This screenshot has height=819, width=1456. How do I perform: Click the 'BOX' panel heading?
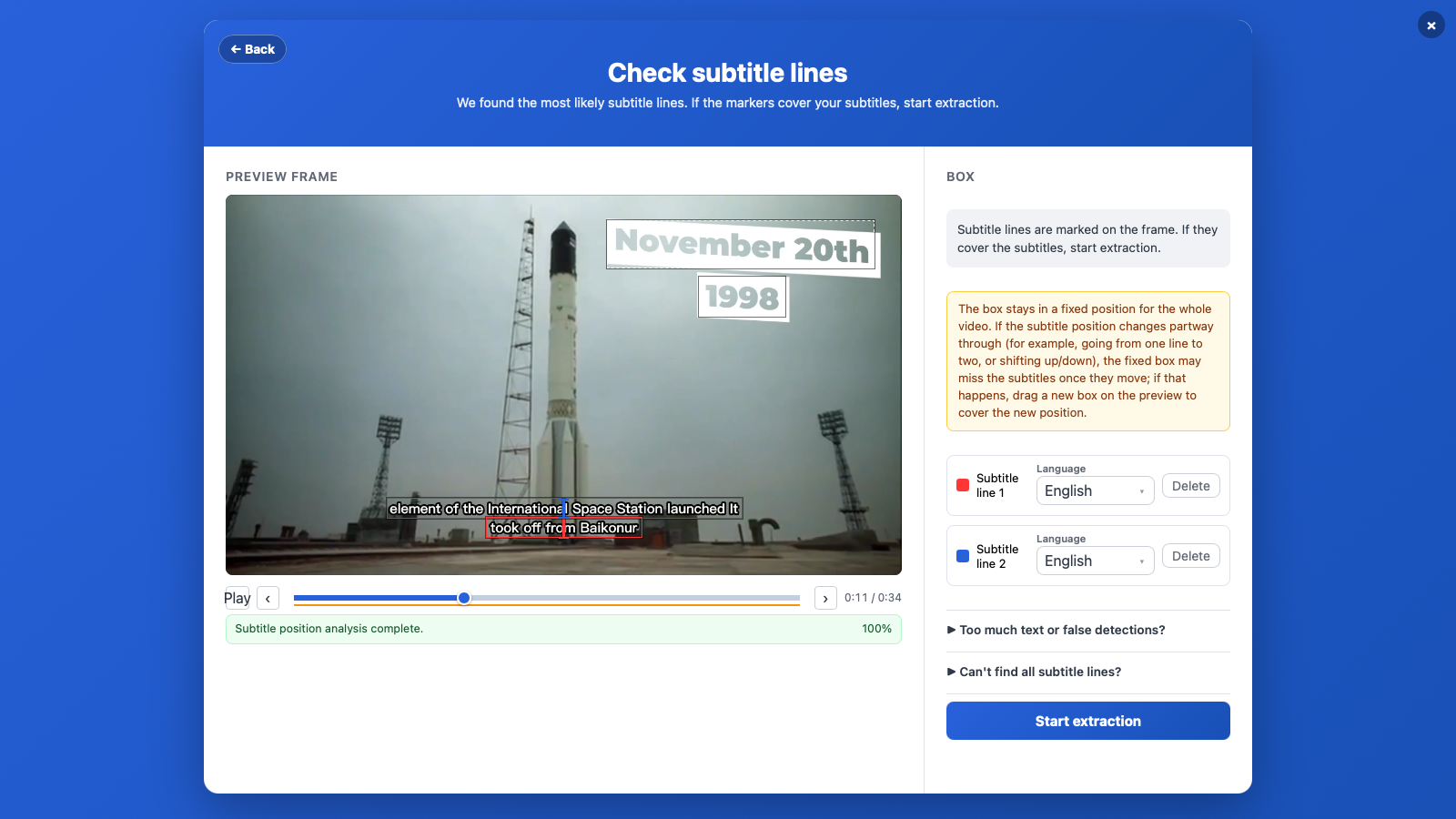(960, 177)
